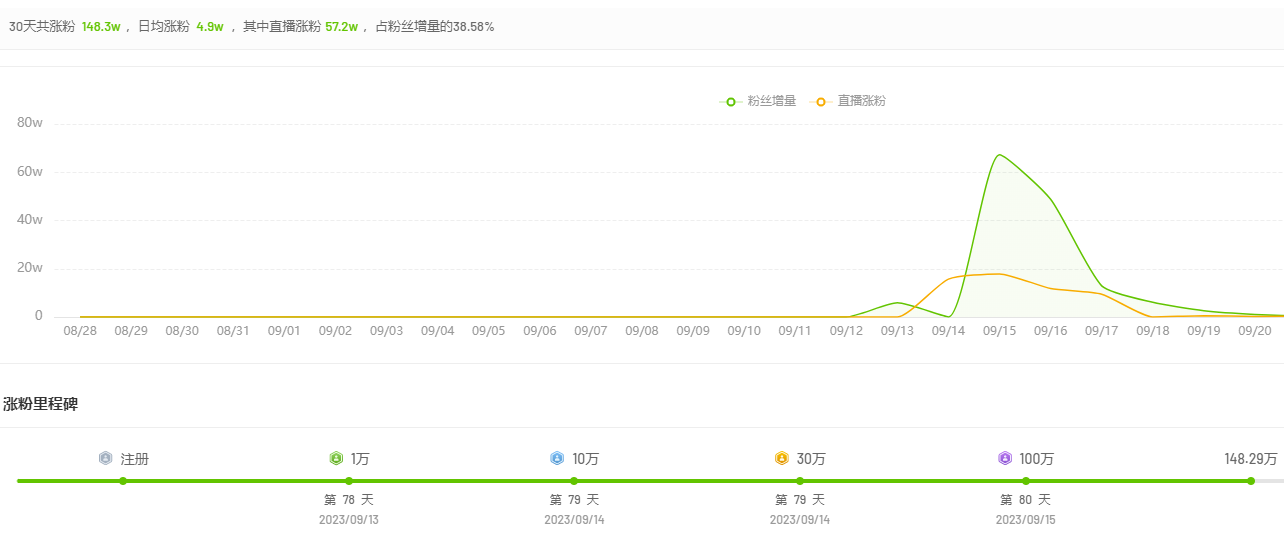Toggle the 直播涨粉 legend series
This screenshot has width=1284, height=542.
pyautogui.click(x=849, y=101)
